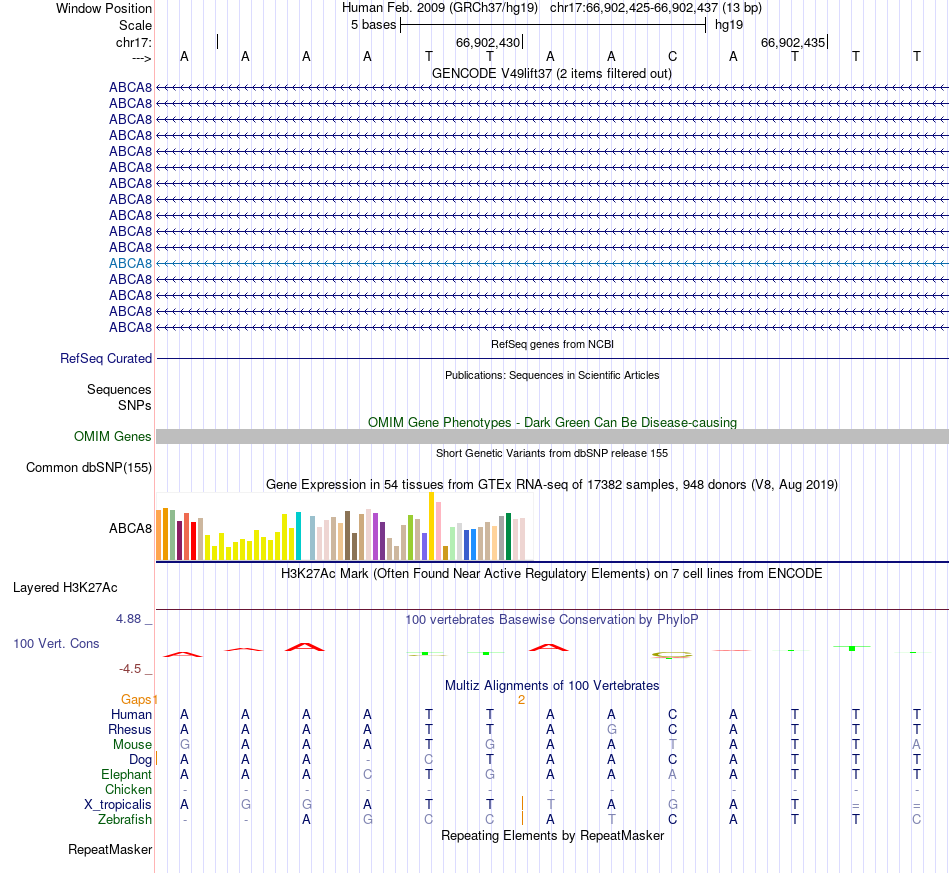Select the Rhesus alignment row label
950x873 pixels.
click(x=130, y=729)
